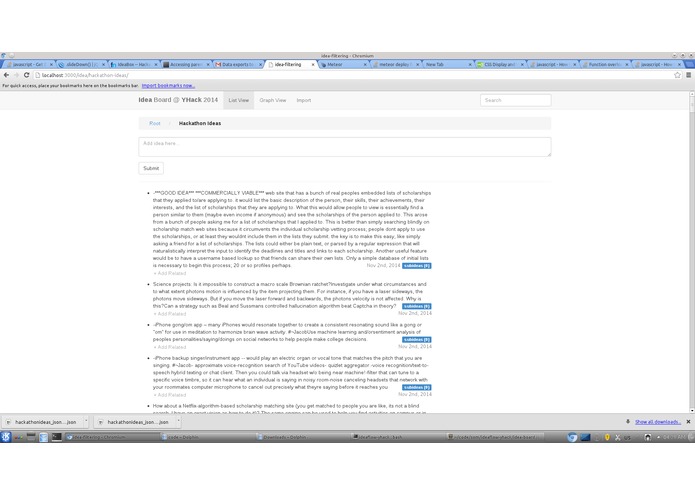The image size is (695, 494).
Task: Click the terminal icon in the taskbar
Action: pyautogui.click(x=56, y=437)
